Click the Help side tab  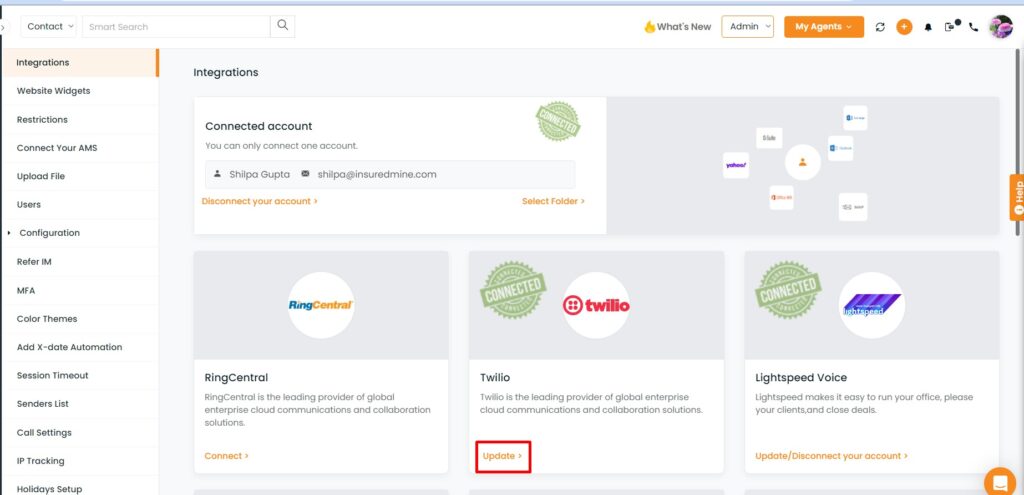(x=1017, y=197)
